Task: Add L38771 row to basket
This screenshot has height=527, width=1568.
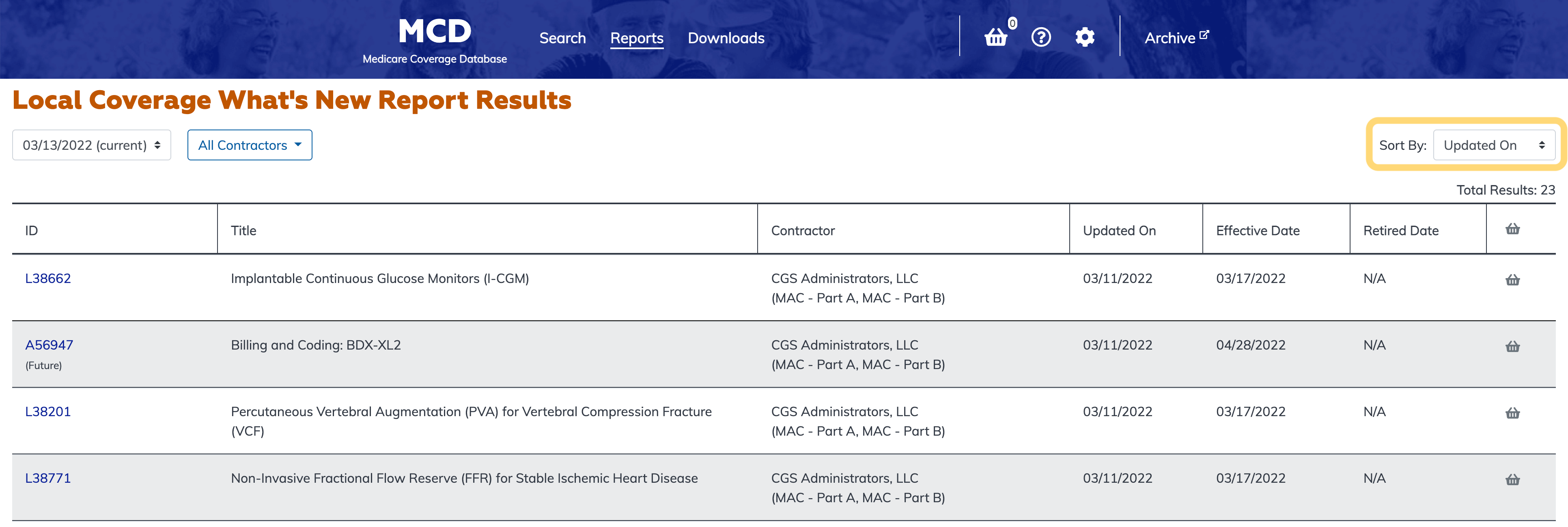Action: [x=1513, y=480]
